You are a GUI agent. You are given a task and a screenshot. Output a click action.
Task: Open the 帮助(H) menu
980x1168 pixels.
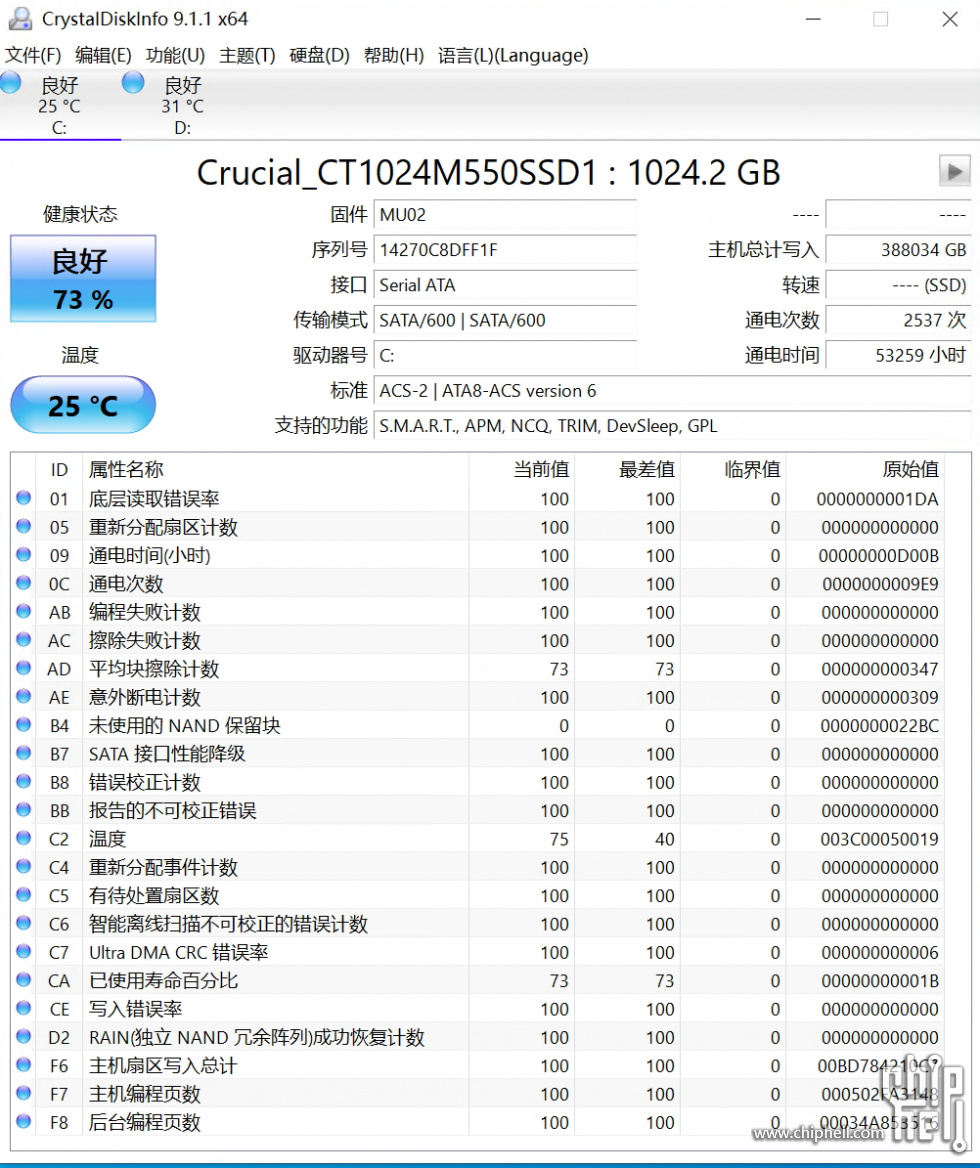pyautogui.click(x=394, y=55)
